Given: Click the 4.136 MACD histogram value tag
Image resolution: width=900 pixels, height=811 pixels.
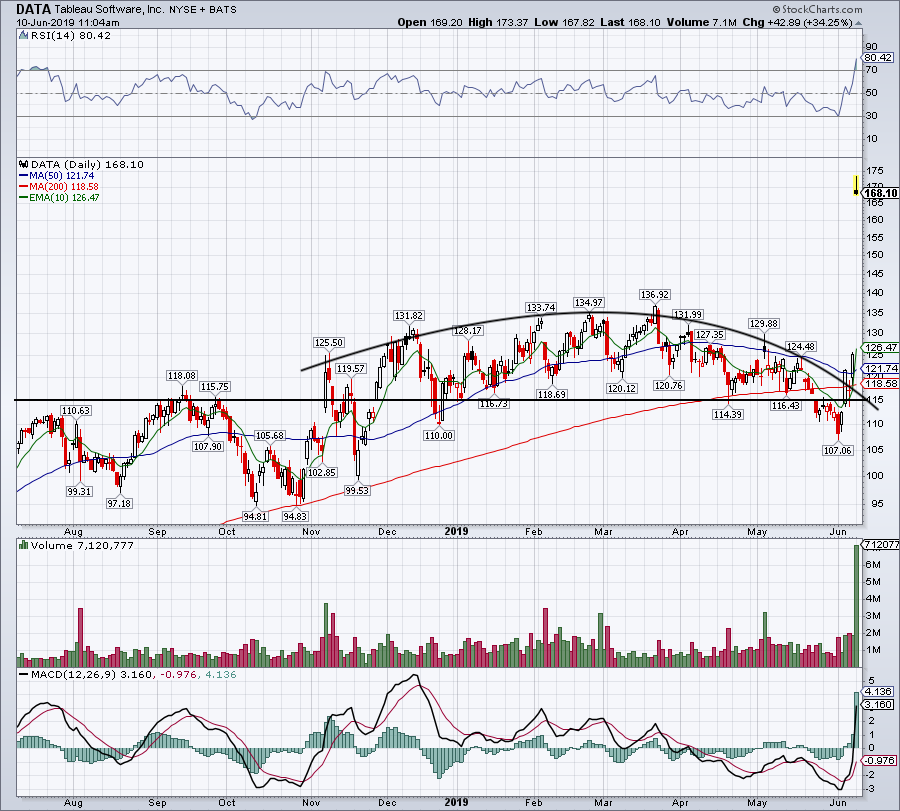Looking at the screenshot, I should [x=879, y=692].
